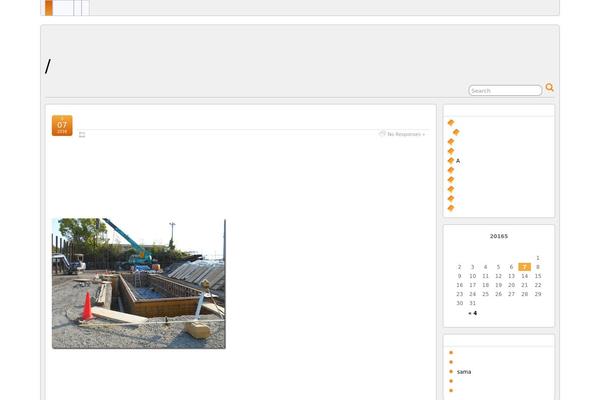Click calendar day 12

tap(498, 276)
